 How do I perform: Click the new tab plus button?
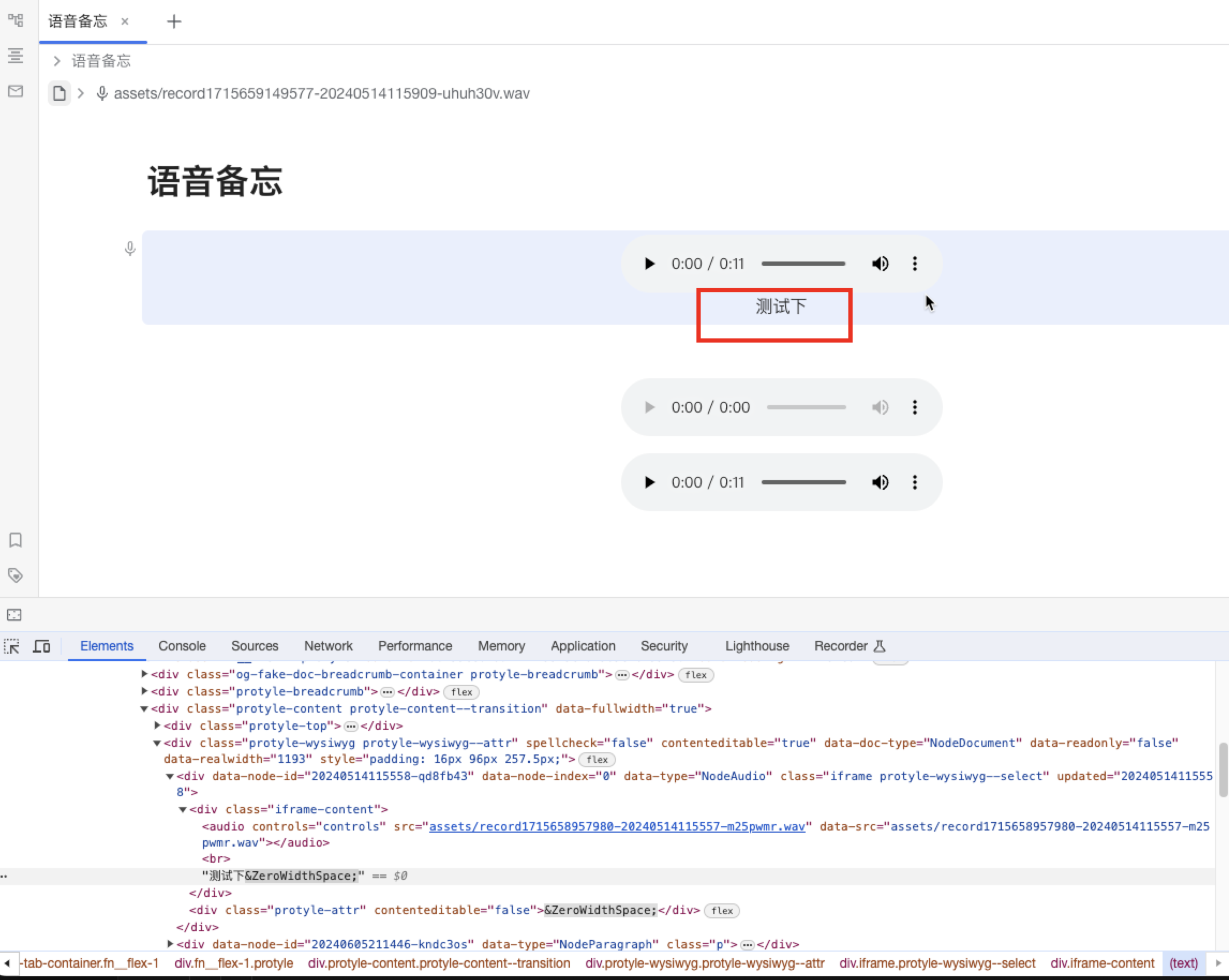point(174,21)
